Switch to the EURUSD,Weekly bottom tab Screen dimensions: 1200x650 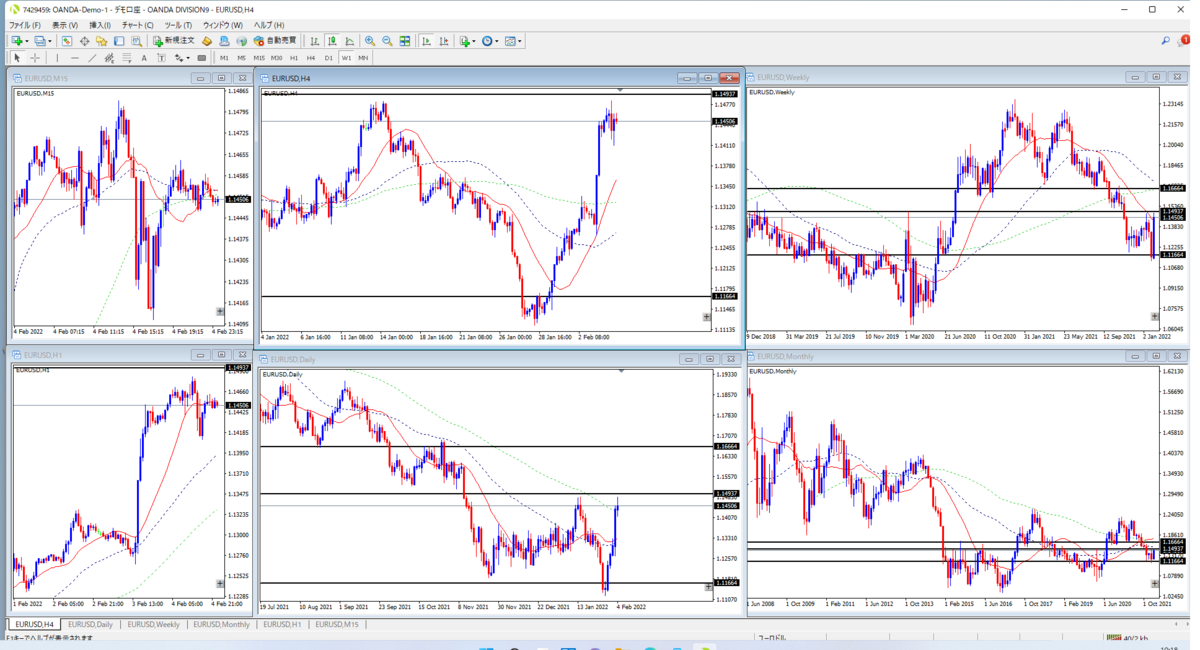[153, 624]
